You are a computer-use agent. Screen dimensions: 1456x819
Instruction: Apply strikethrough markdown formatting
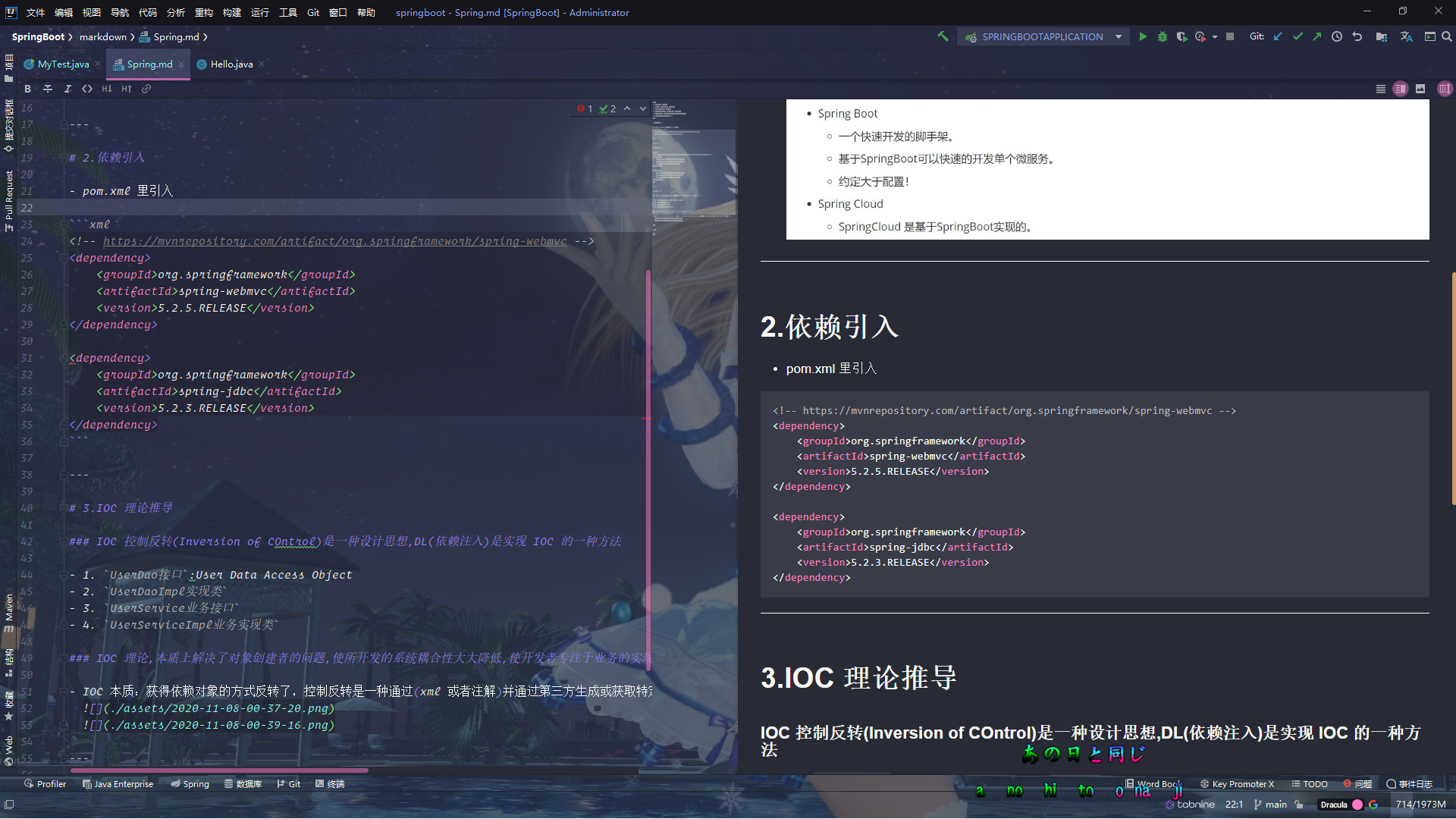pyautogui.click(x=48, y=89)
